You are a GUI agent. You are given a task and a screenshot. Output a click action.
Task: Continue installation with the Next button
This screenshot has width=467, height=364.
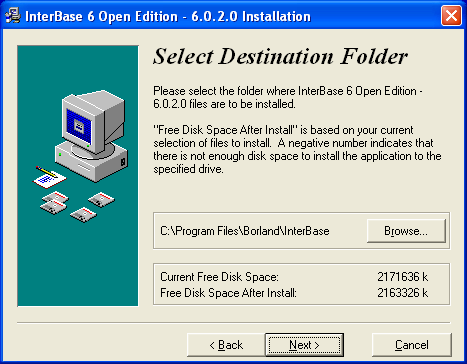click(x=304, y=345)
